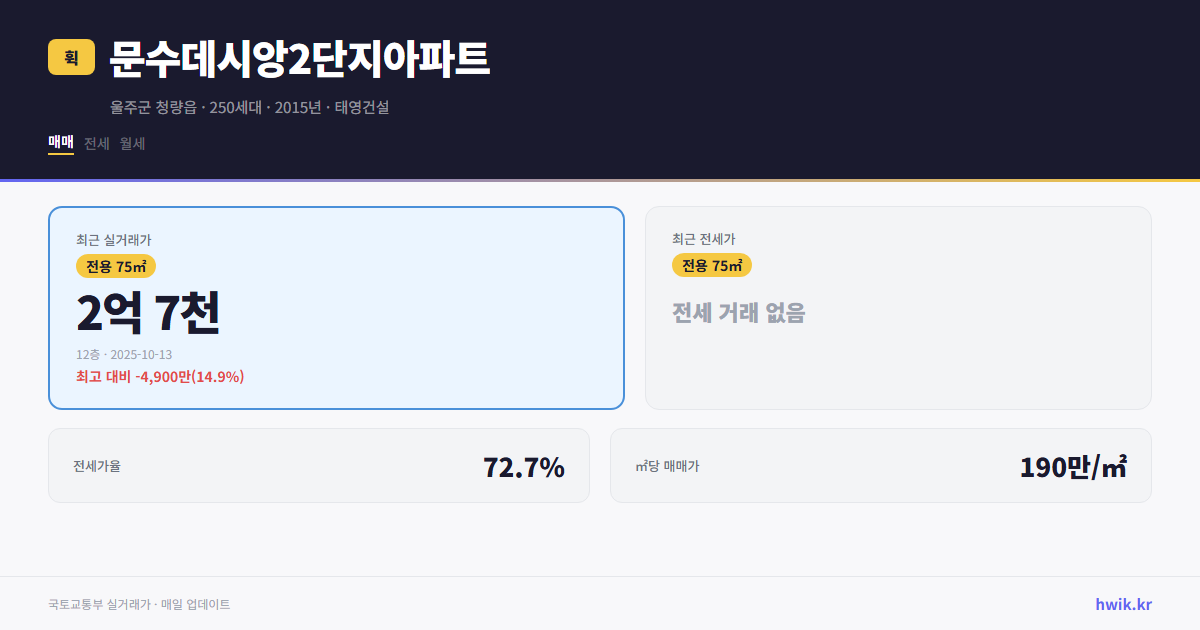Click the 전용 75㎡ badge on jeonse card

tap(712, 265)
